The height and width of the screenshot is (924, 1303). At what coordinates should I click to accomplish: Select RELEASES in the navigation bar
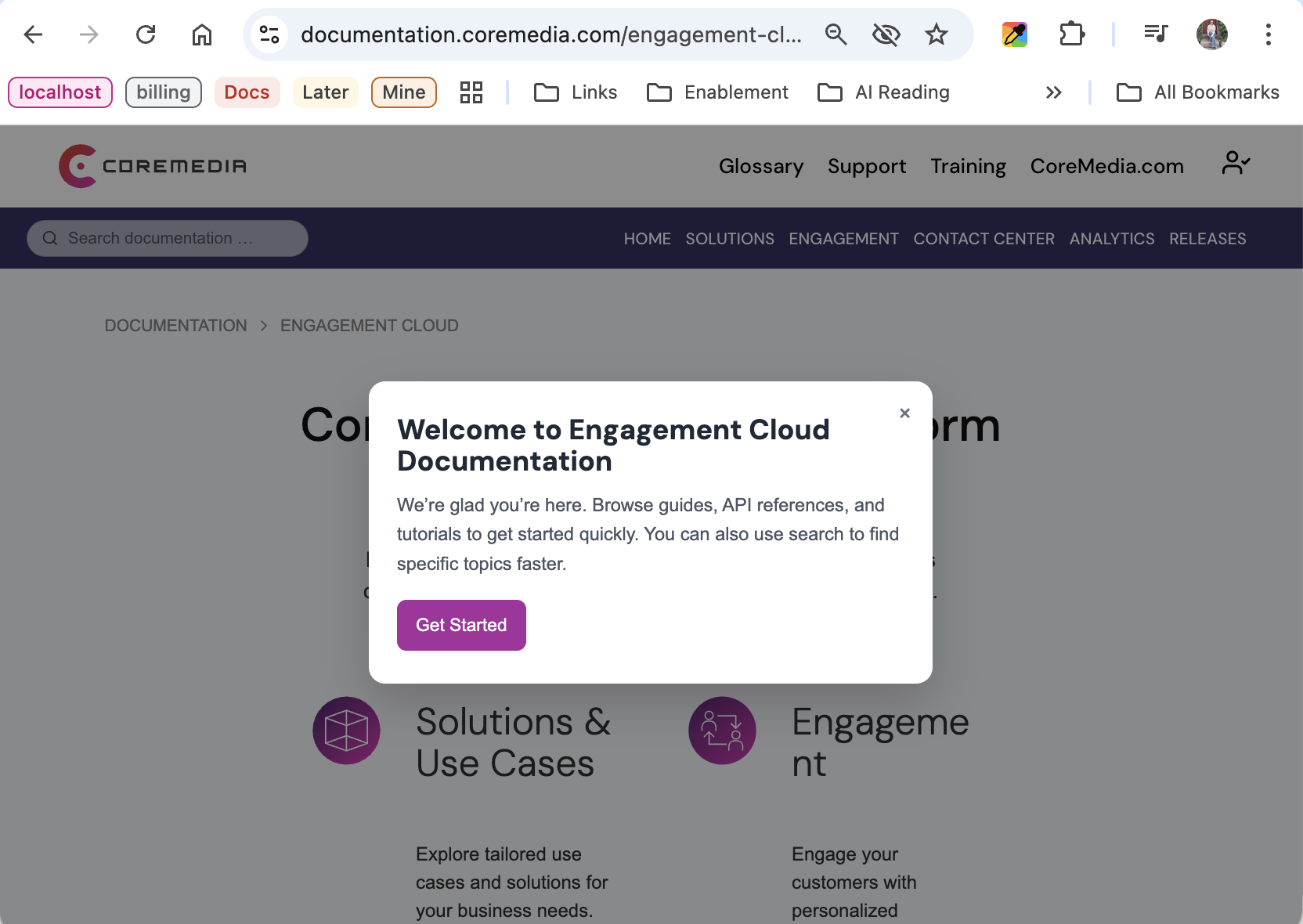click(x=1207, y=239)
